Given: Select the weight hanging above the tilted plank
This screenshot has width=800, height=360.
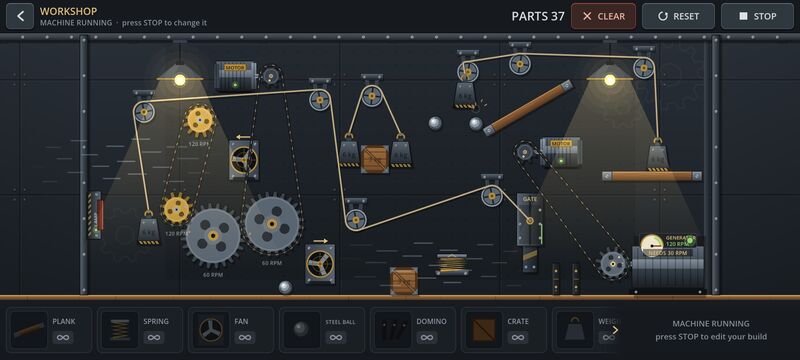Looking at the screenshot, I should click(x=465, y=94).
